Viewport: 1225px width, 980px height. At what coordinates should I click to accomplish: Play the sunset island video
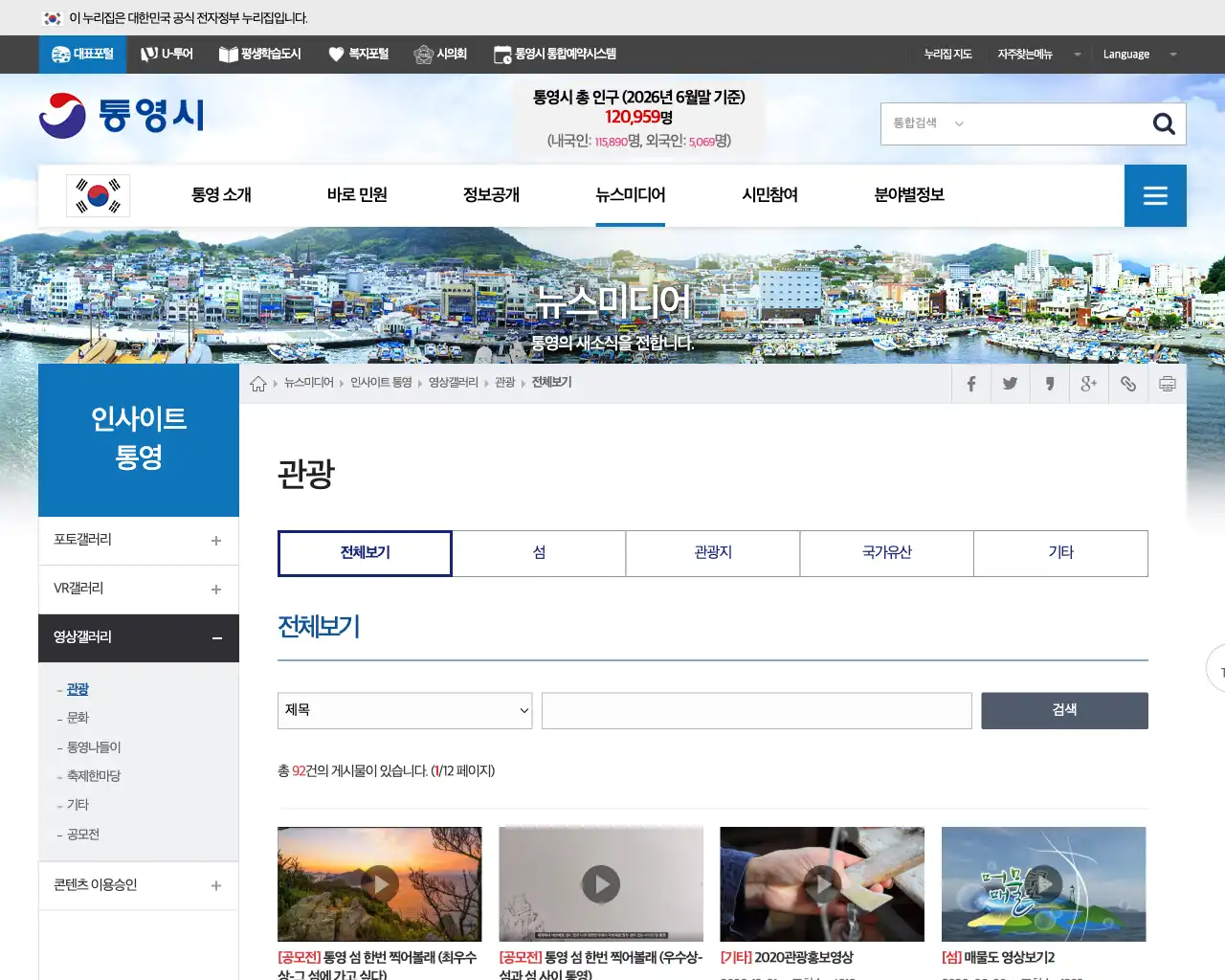coord(380,884)
